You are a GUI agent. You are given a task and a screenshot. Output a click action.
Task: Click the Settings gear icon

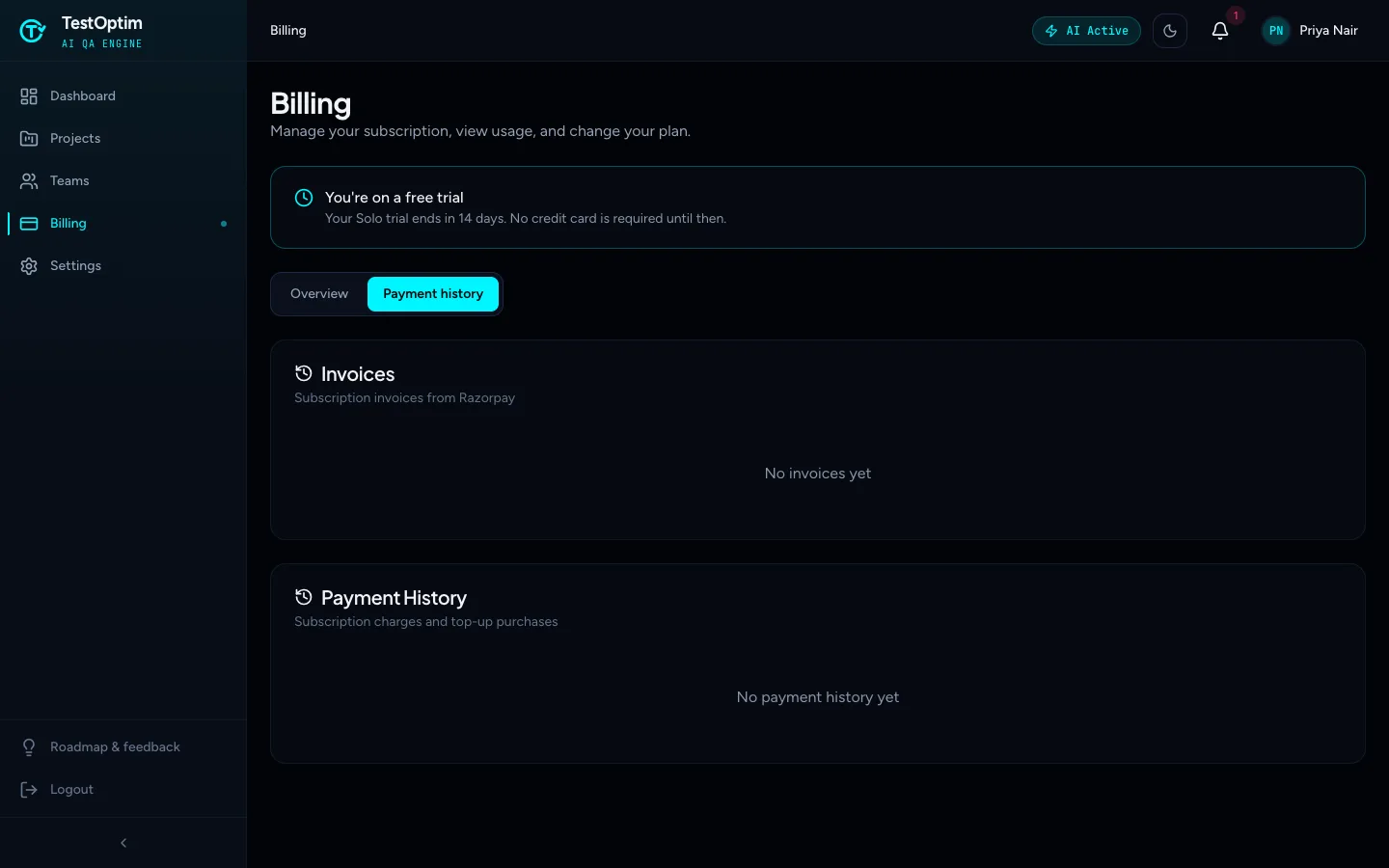tap(29, 266)
